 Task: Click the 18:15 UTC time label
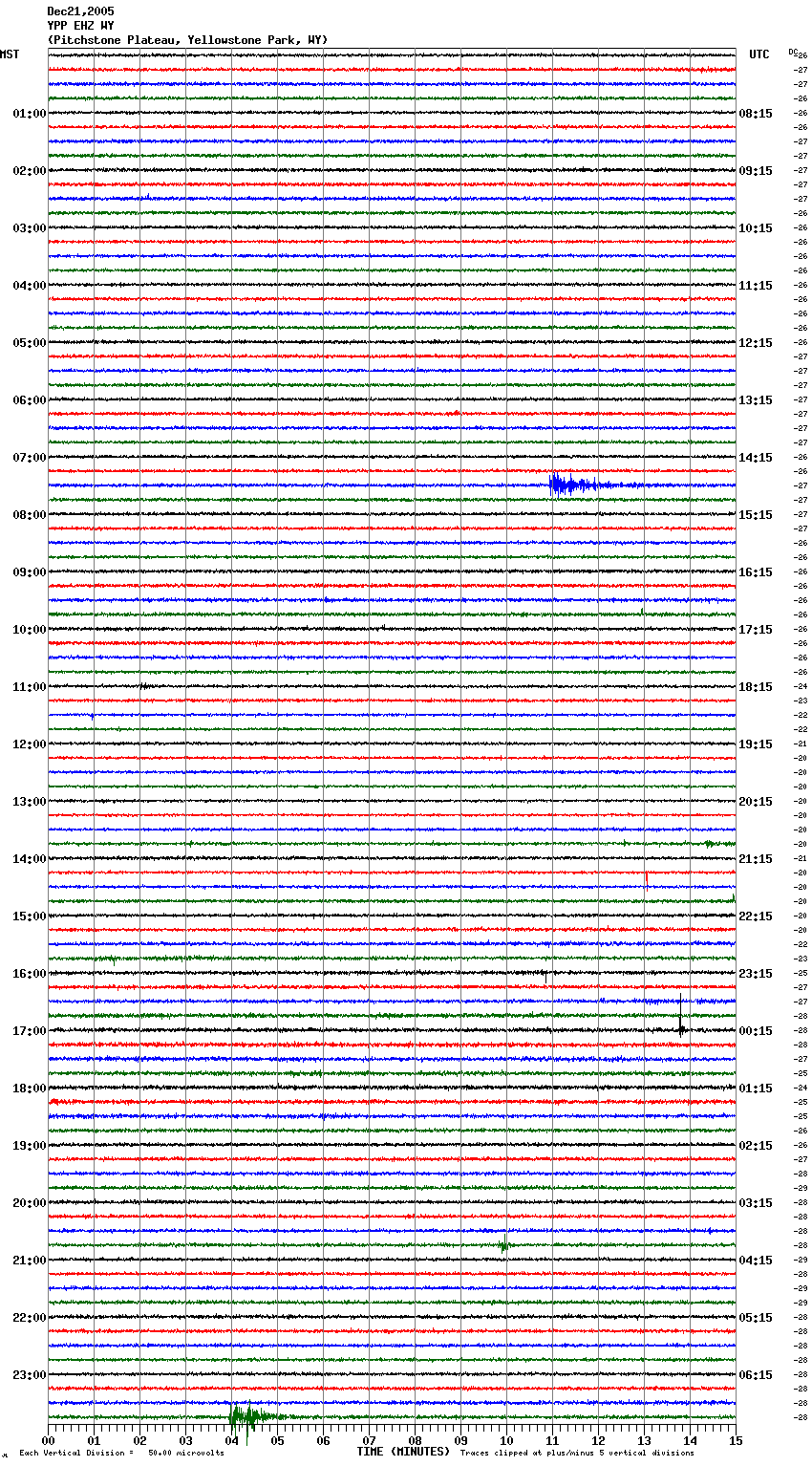click(x=756, y=687)
